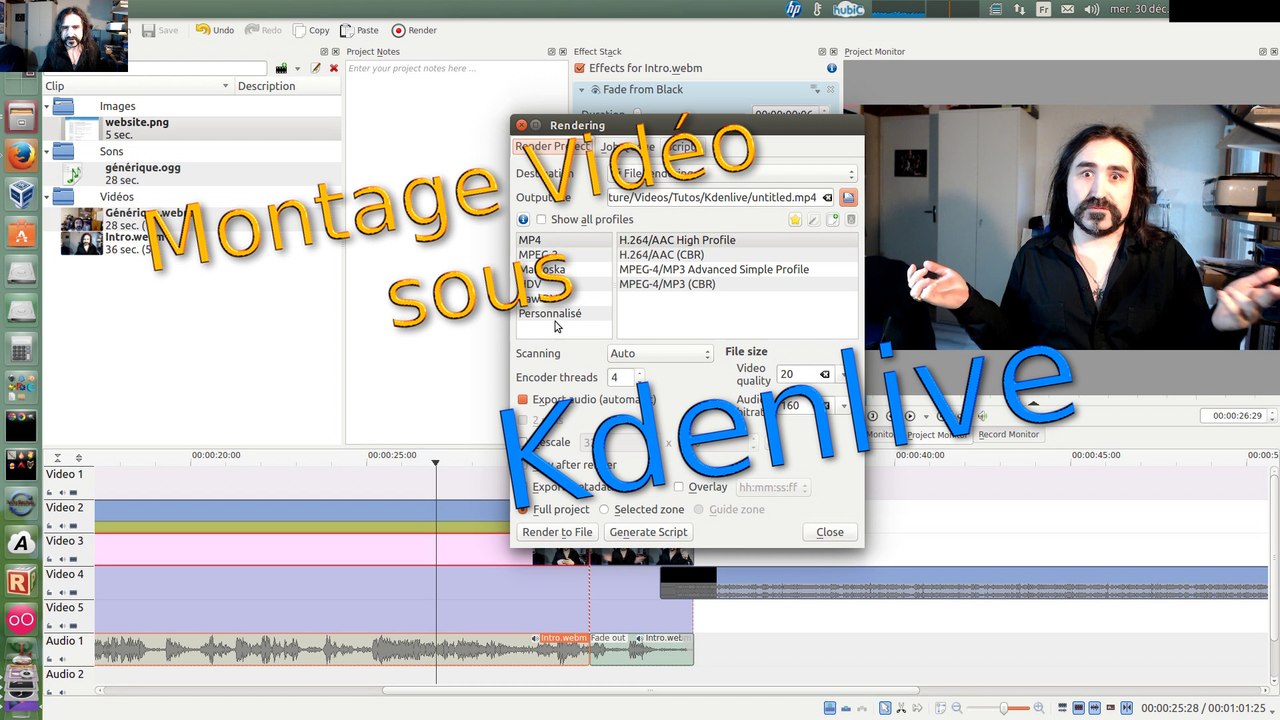Select the H.264/AAC High Profile row
The width and height of the screenshot is (1280, 720).
click(x=737, y=240)
